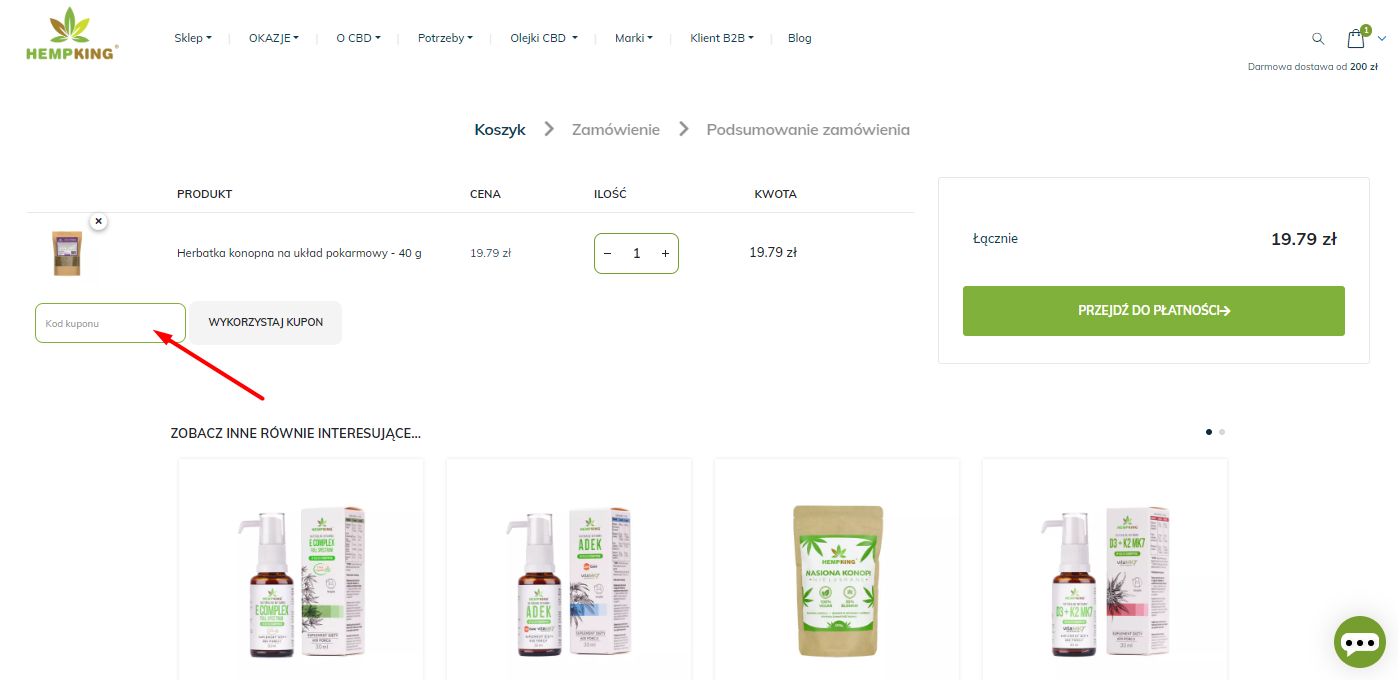The width and height of the screenshot is (1398, 680).
Task: Expand the OKAZJE dropdown
Action: coord(274,38)
